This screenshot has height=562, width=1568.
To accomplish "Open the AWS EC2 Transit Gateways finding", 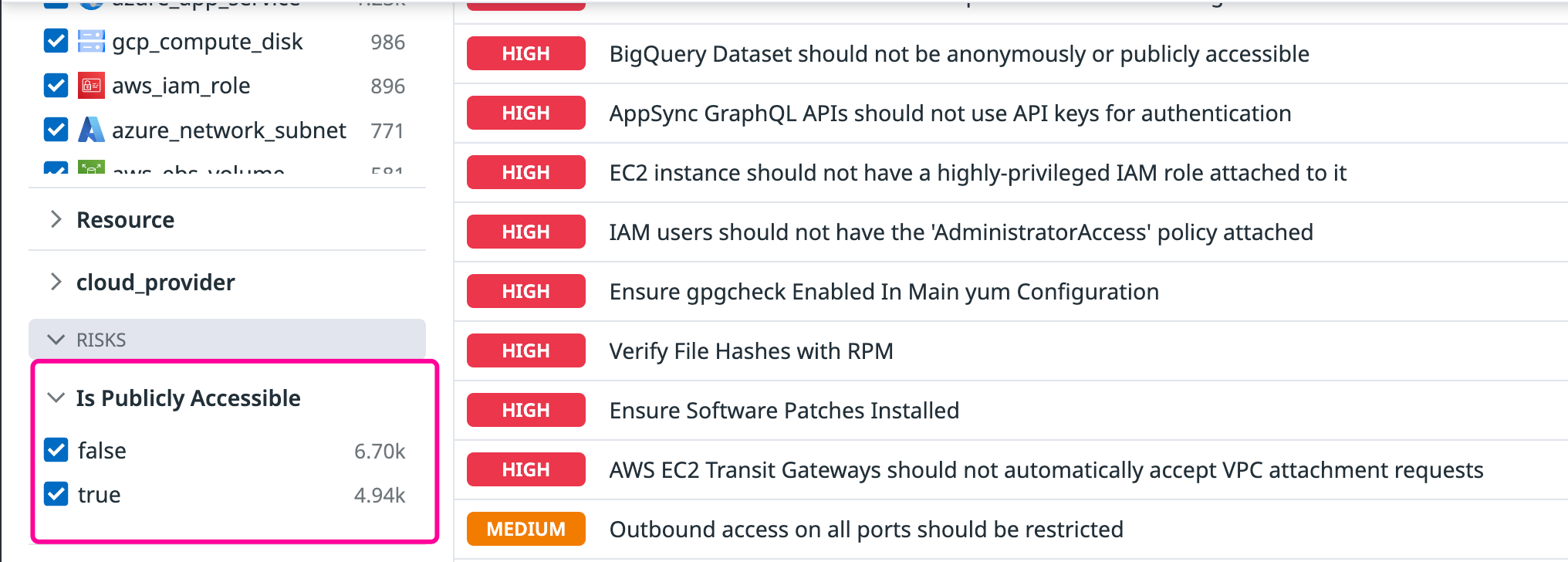I will [x=1046, y=469].
